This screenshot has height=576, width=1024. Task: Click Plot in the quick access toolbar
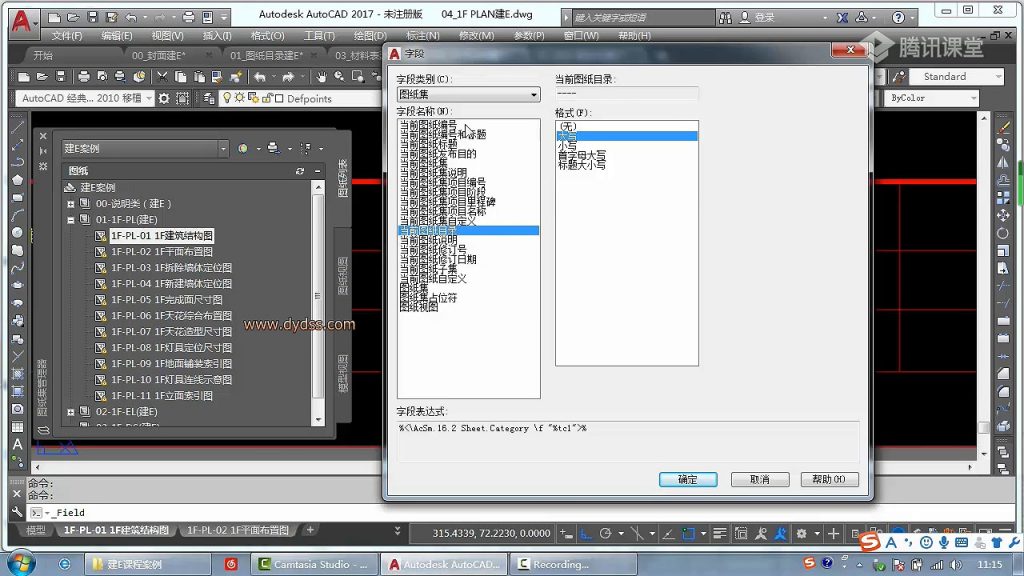click(x=189, y=17)
